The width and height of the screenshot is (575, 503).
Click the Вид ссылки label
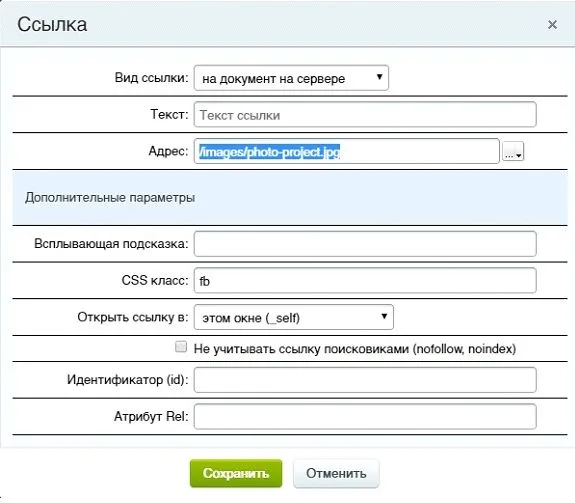pos(151,78)
